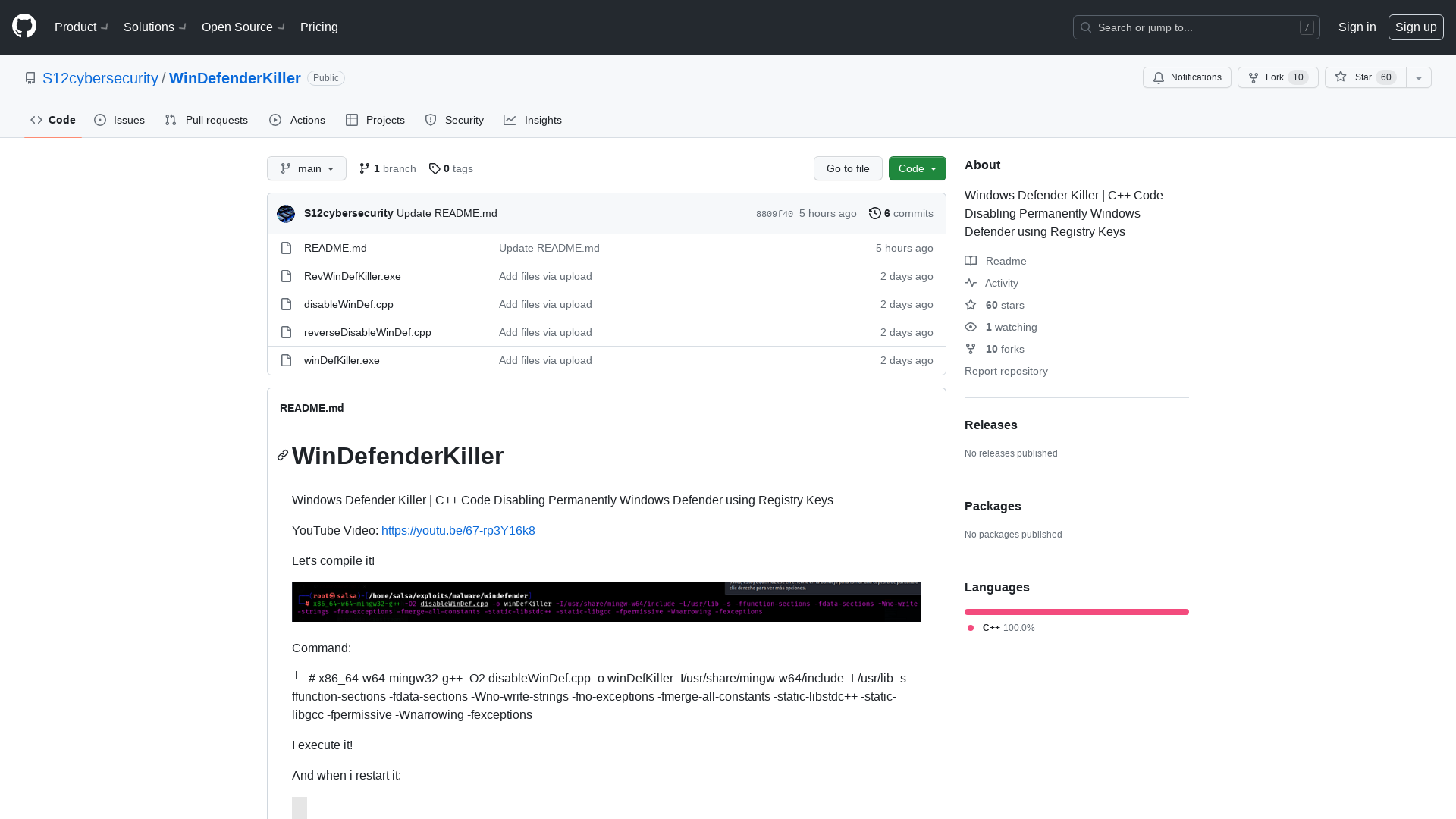Click the book icon next to Readme
Image resolution: width=1456 pixels, height=819 pixels.
point(971,261)
